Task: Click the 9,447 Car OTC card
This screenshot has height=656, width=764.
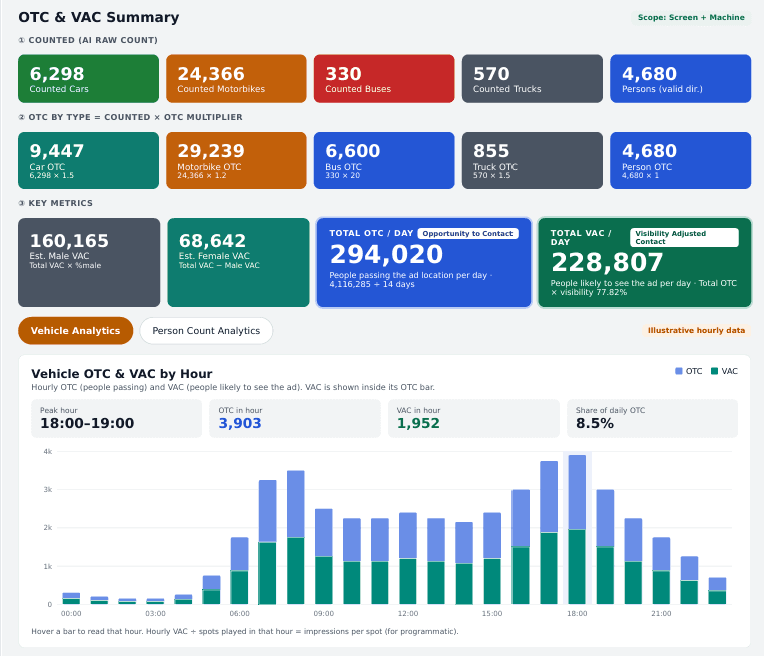Action: [88, 160]
